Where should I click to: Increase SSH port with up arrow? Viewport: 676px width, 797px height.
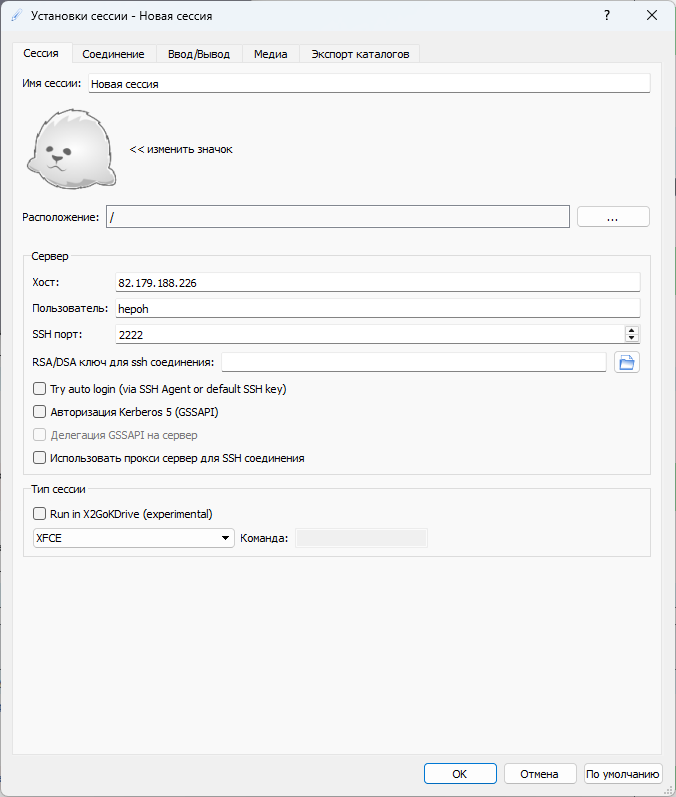(x=631, y=330)
